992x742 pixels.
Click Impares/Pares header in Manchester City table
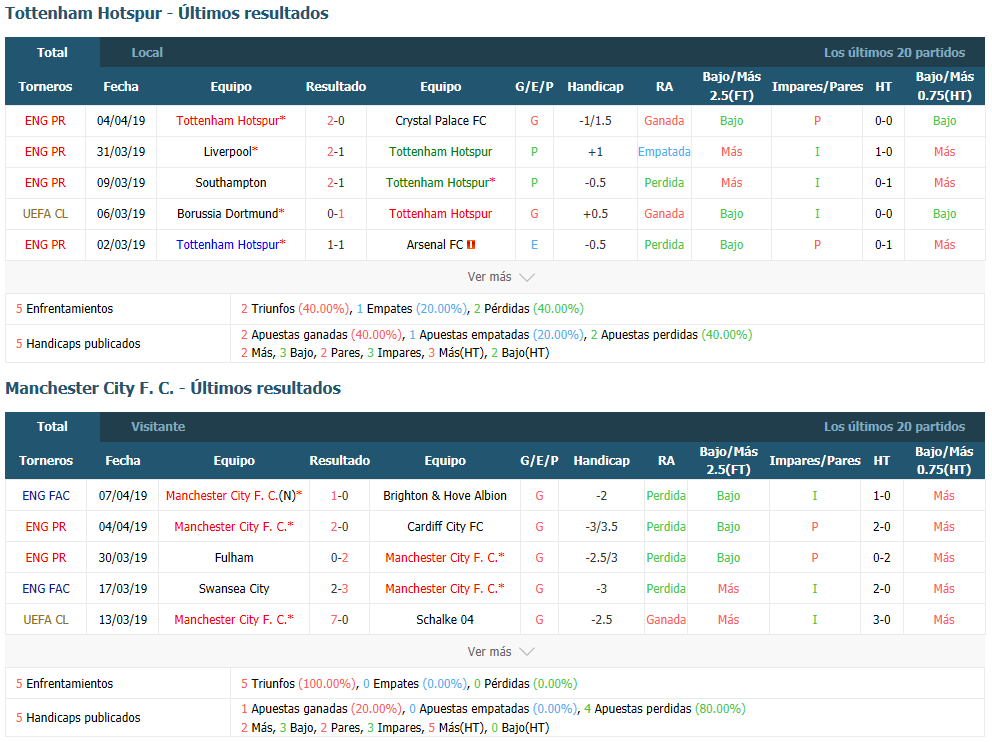click(x=815, y=461)
